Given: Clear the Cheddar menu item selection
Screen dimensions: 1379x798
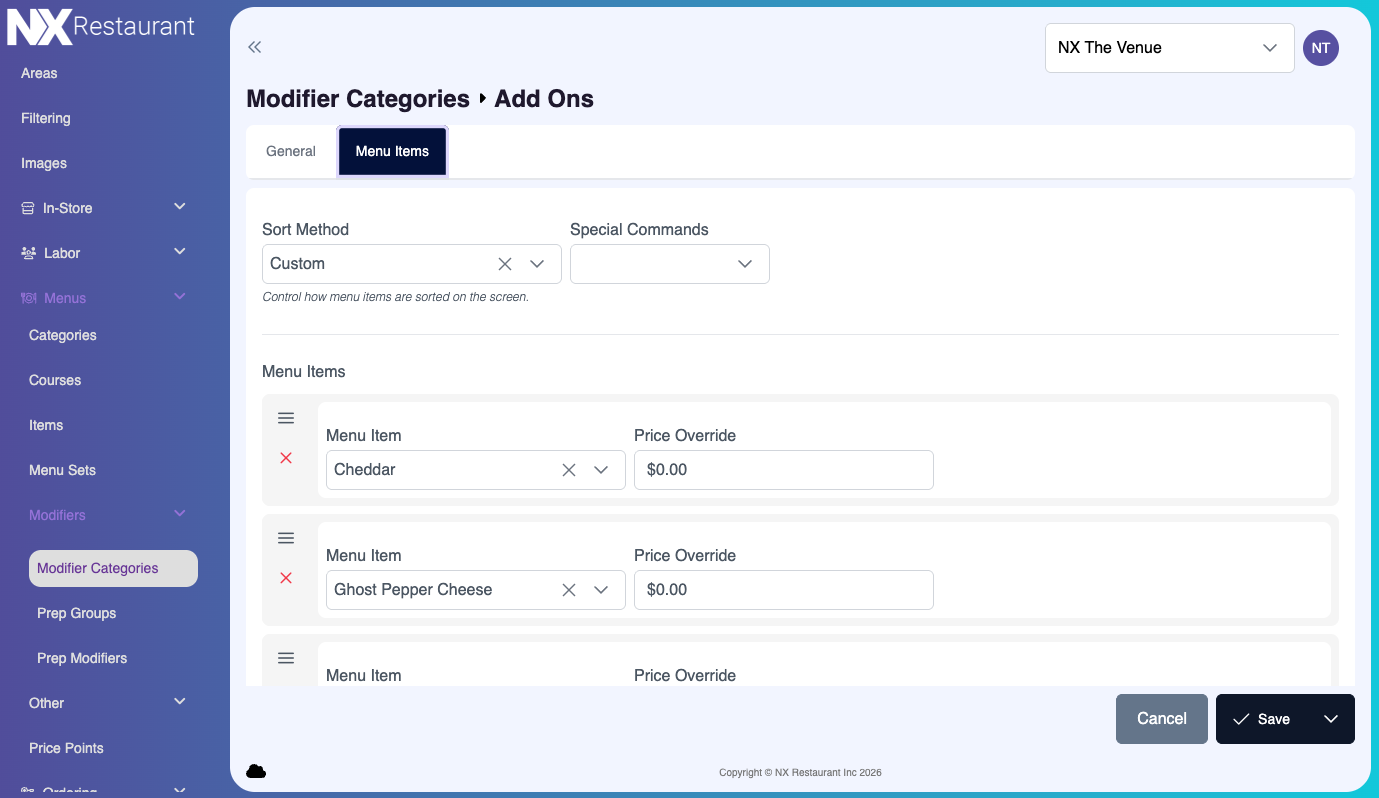Looking at the screenshot, I should pos(569,470).
